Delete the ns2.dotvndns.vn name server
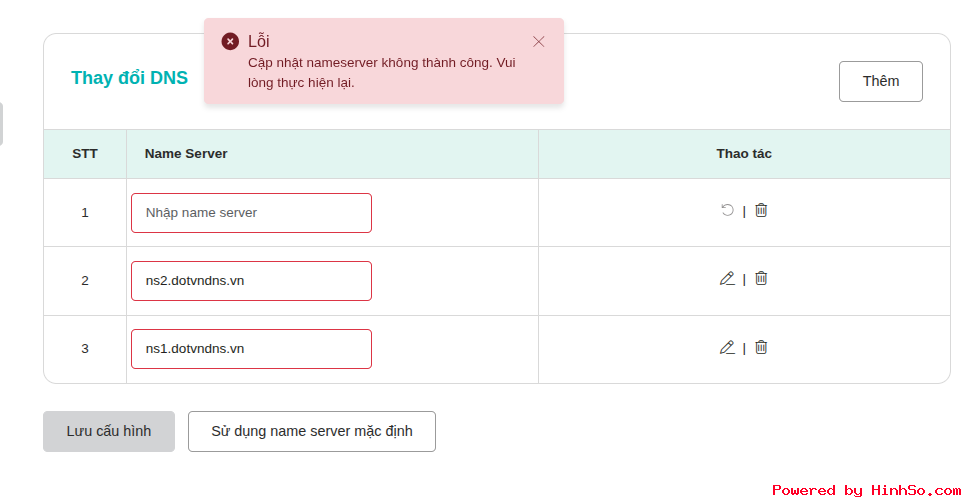This screenshot has width=962, height=497. (x=761, y=279)
